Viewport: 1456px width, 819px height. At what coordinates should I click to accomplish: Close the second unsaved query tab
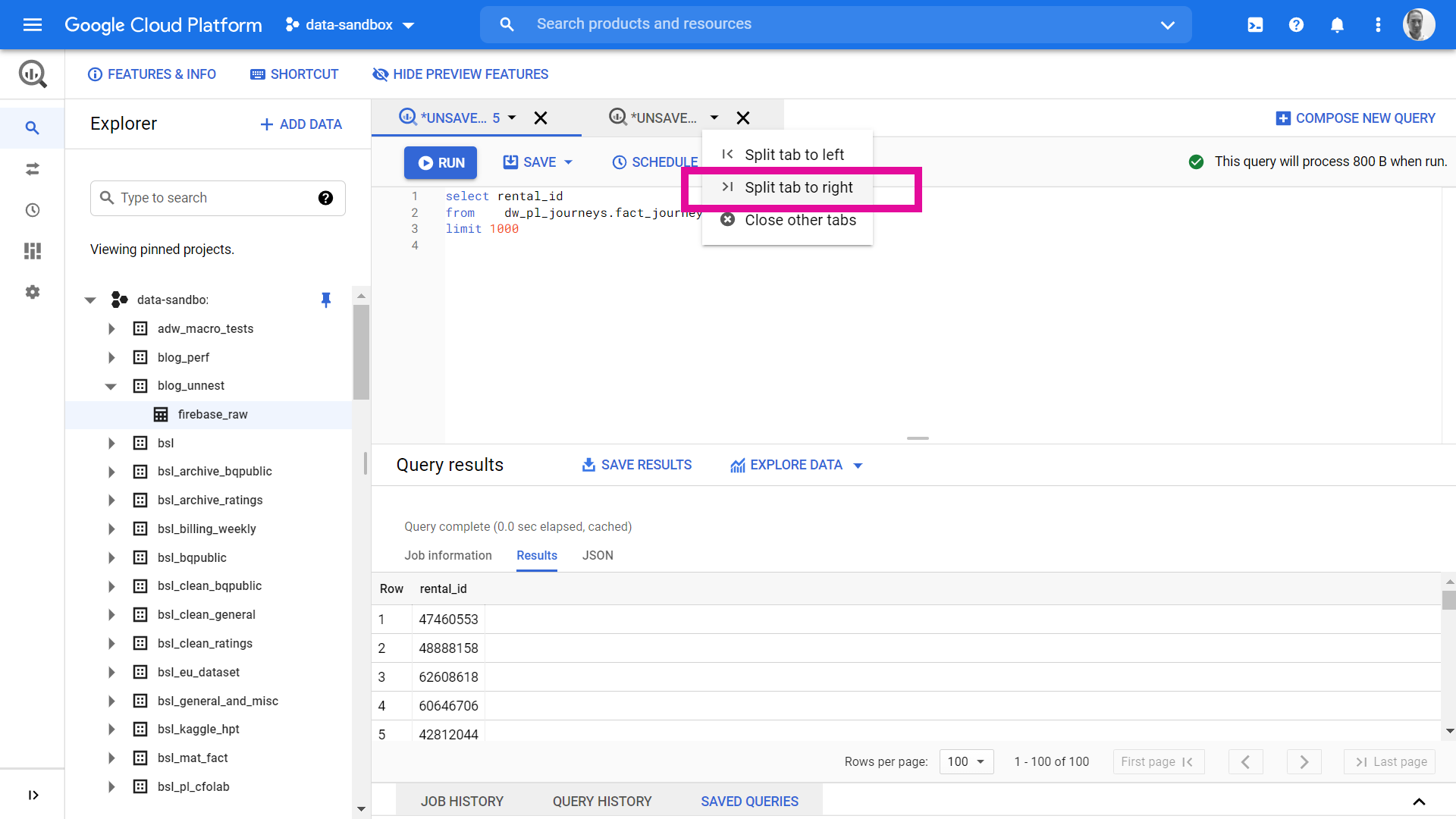pyautogui.click(x=743, y=118)
